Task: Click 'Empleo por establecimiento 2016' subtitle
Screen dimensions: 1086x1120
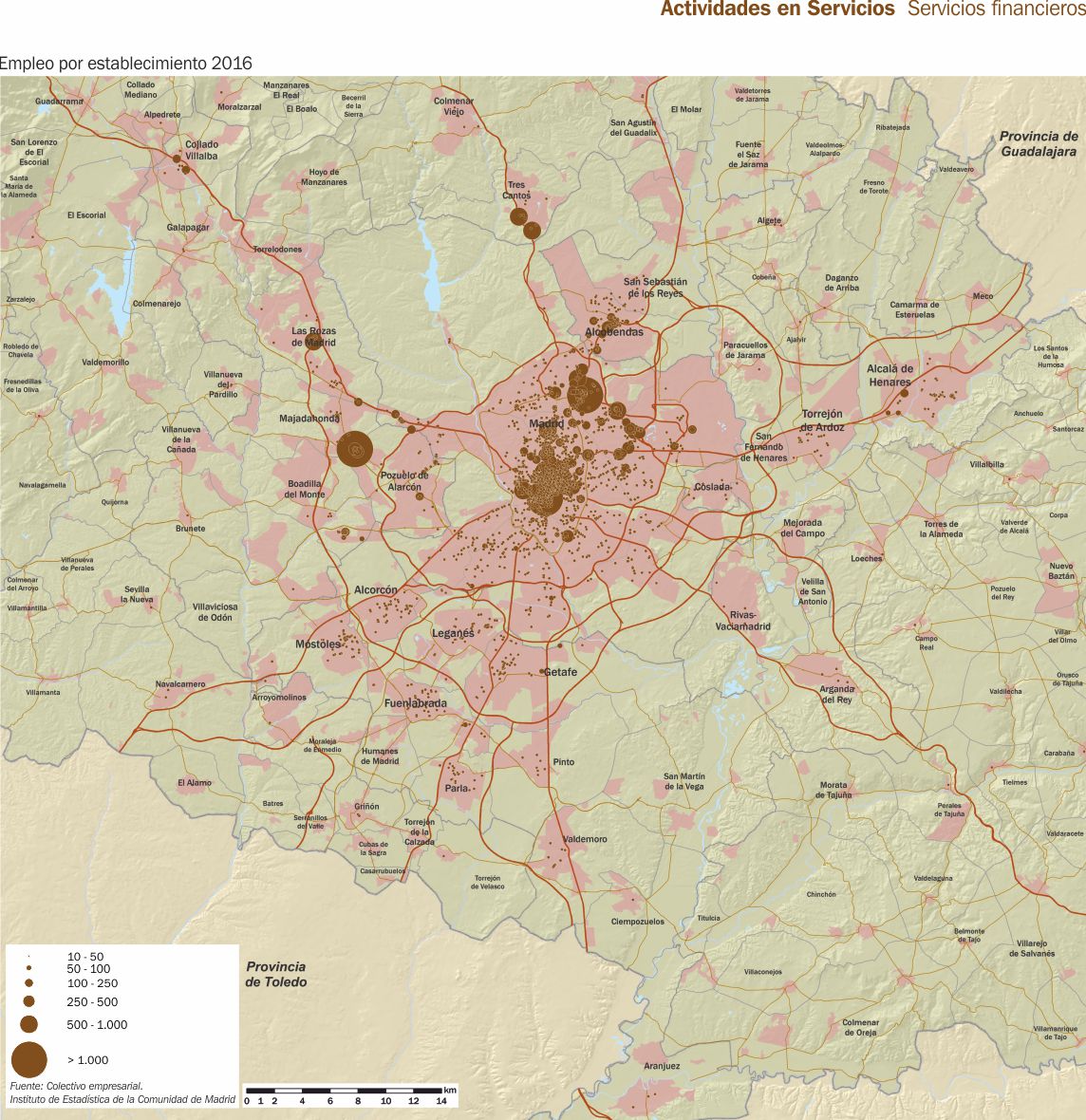Action: [126, 64]
